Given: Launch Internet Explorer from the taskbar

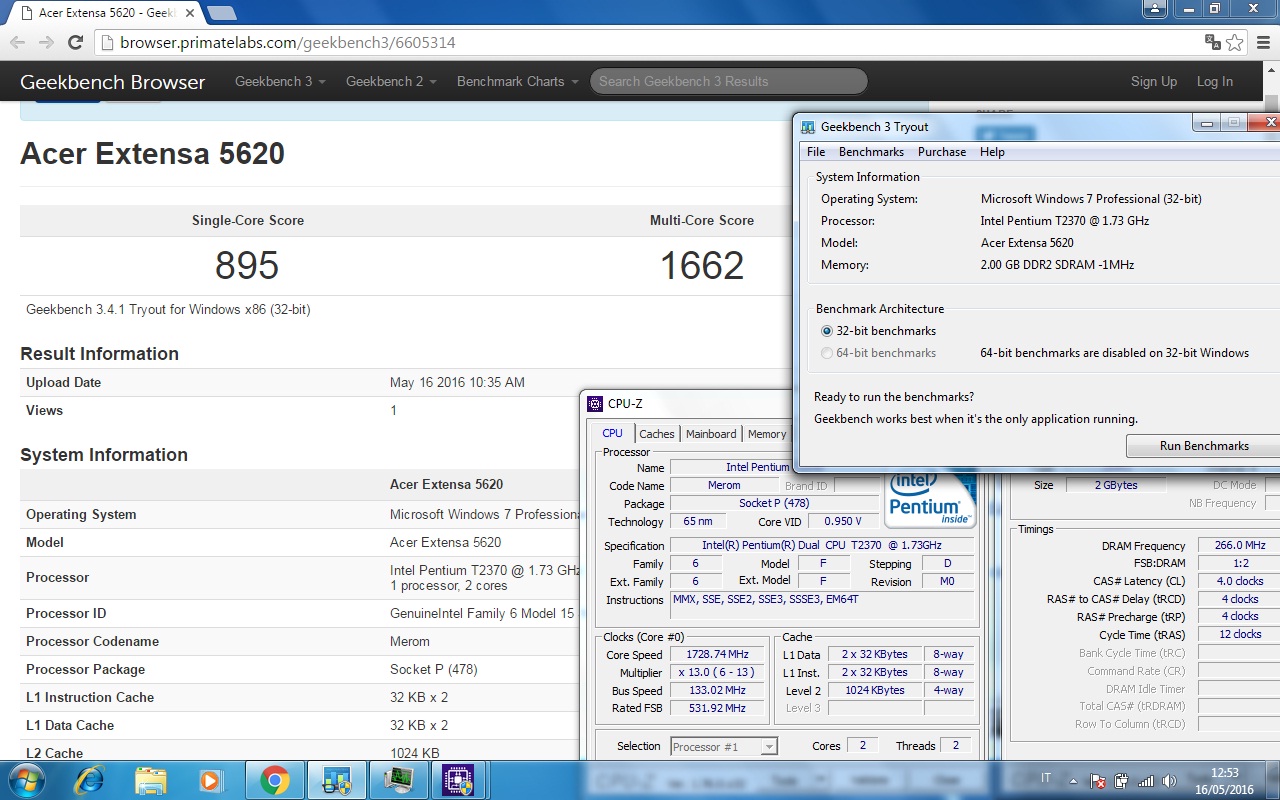Looking at the screenshot, I should [x=88, y=779].
